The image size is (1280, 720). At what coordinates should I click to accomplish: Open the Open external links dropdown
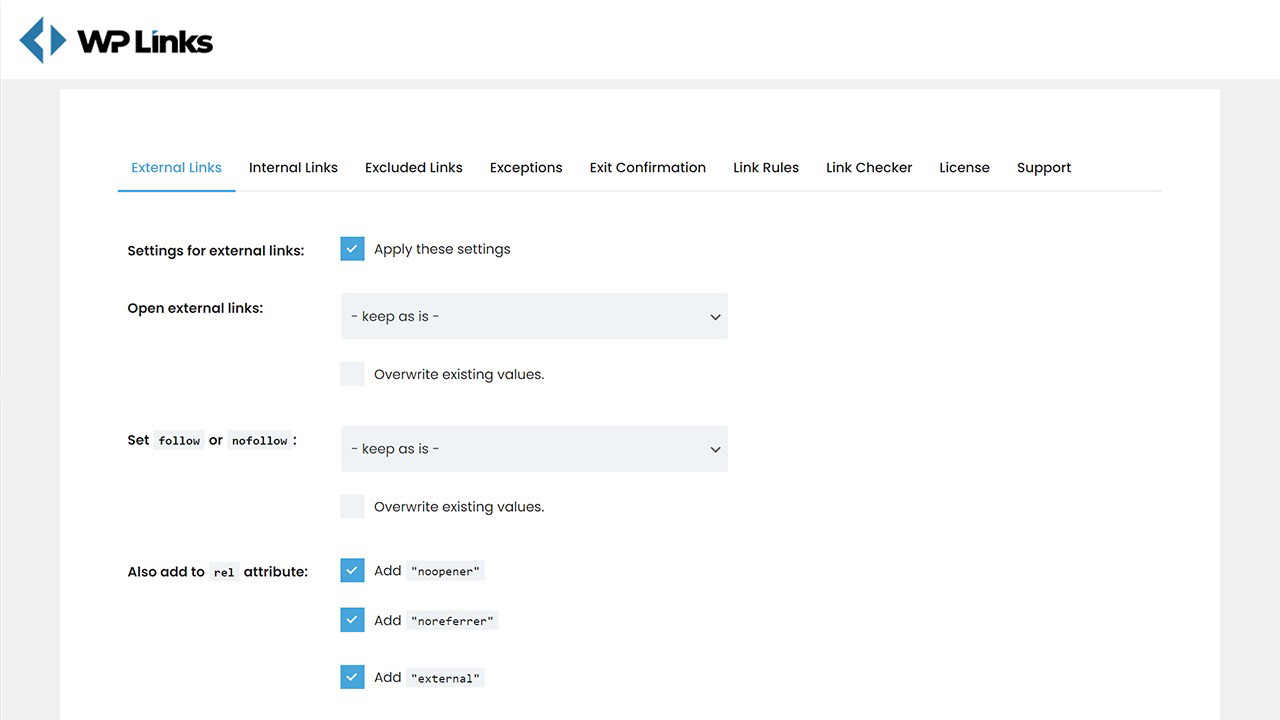(533, 316)
